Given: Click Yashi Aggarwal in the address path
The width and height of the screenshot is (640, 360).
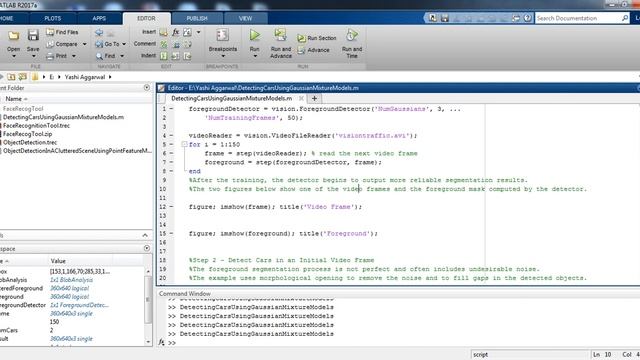Looking at the screenshot, I should click(84, 77).
